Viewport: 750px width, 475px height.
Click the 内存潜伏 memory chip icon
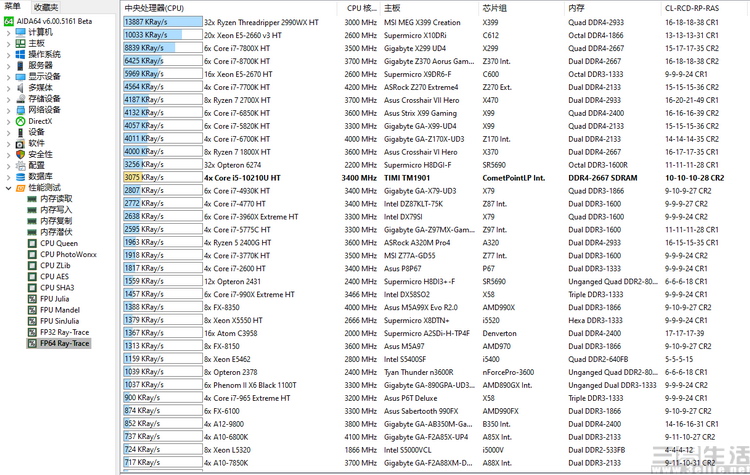pos(32,232)
